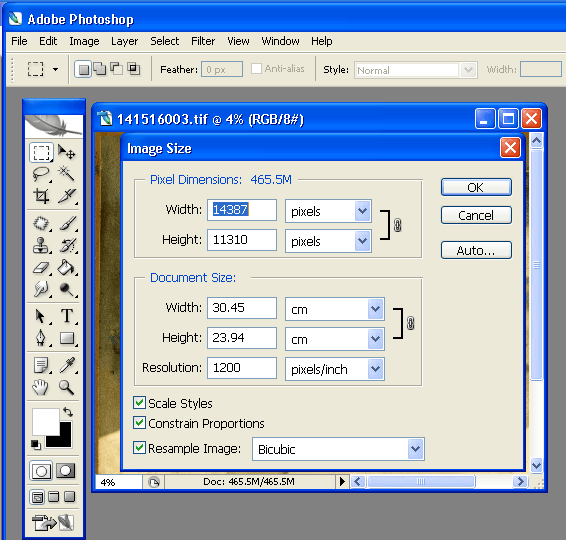Open the Style Normal dropdown
This screenshot has height=540, width=566.
(468, 70)
